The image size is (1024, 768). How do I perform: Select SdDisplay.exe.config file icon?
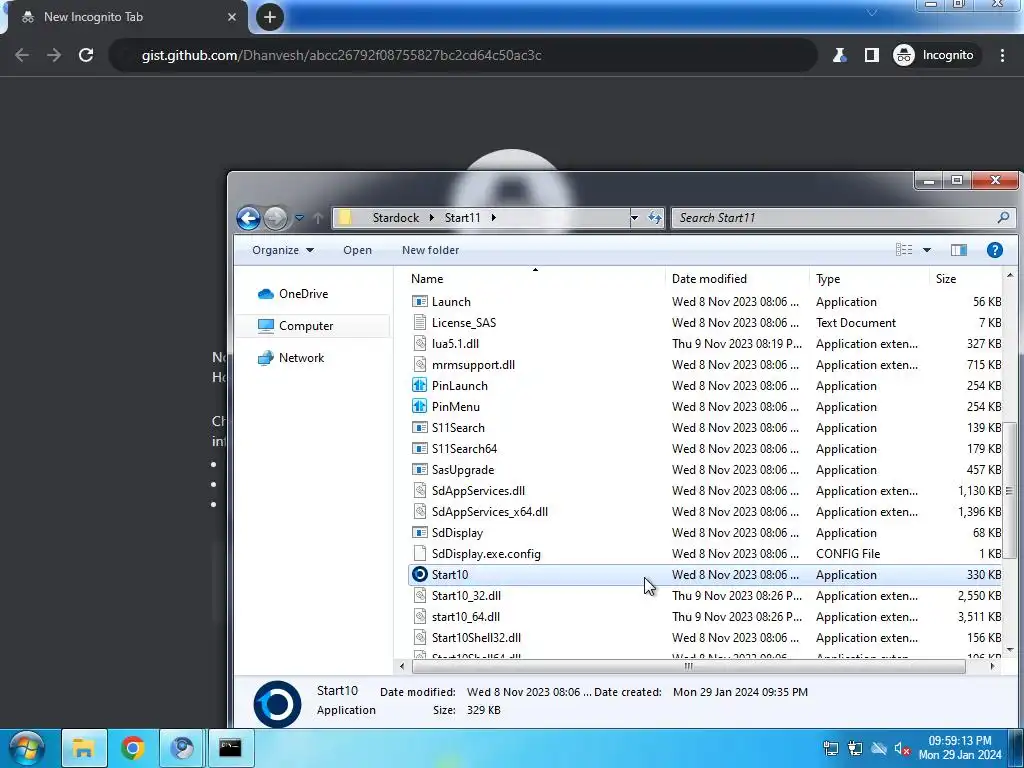[419, 554]
